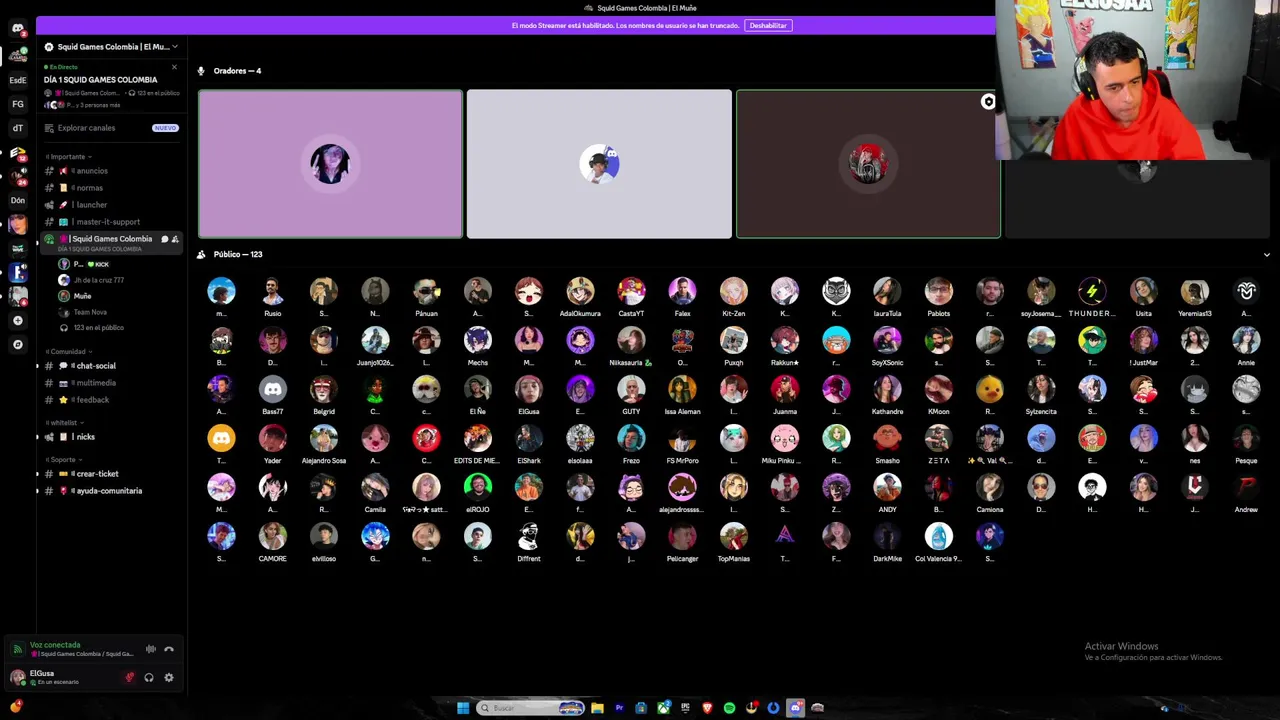
Task: Open the ayuda-comunitaria channel
Action: 111,491
